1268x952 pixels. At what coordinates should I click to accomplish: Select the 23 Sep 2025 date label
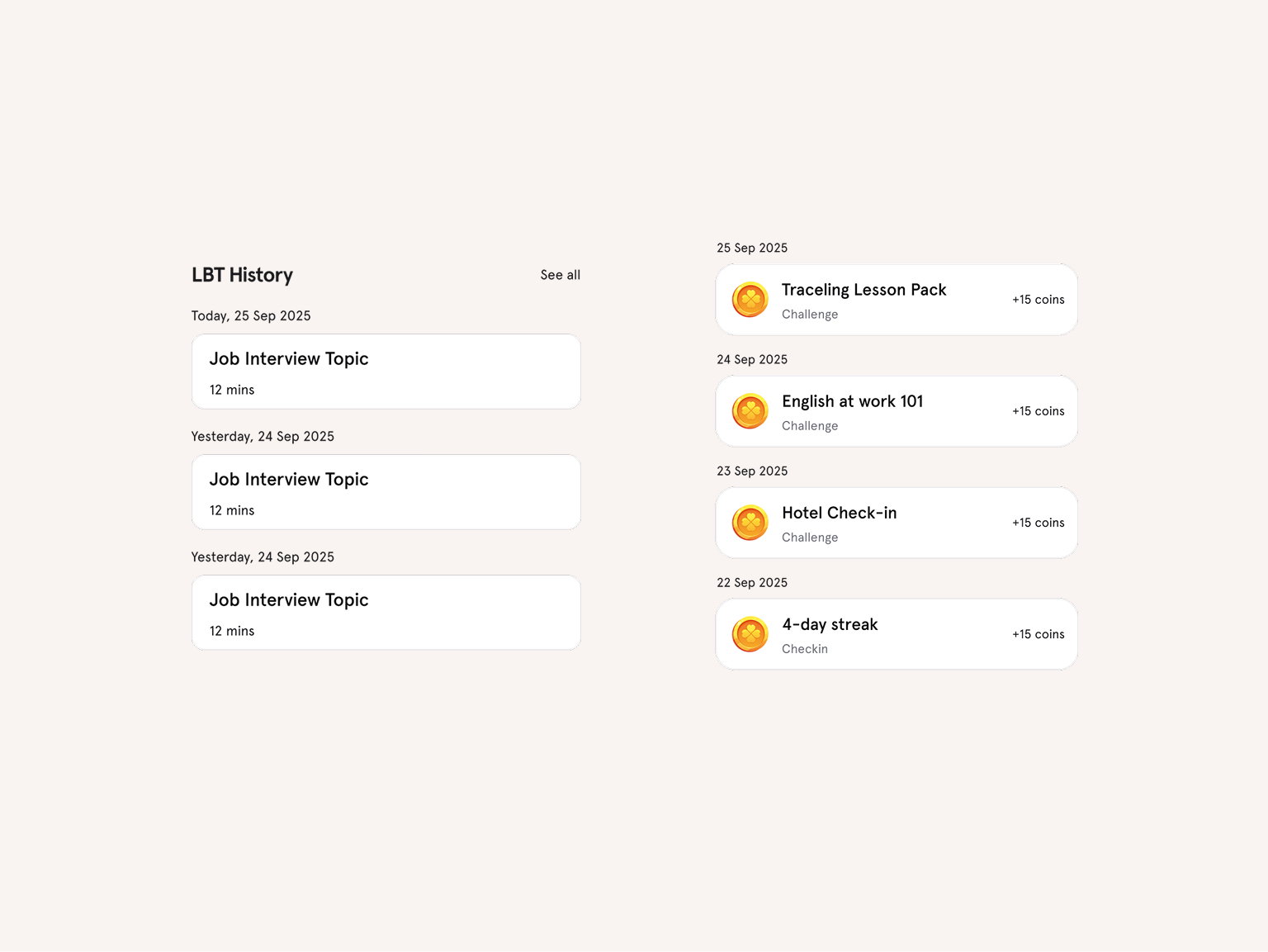(752, 471)
